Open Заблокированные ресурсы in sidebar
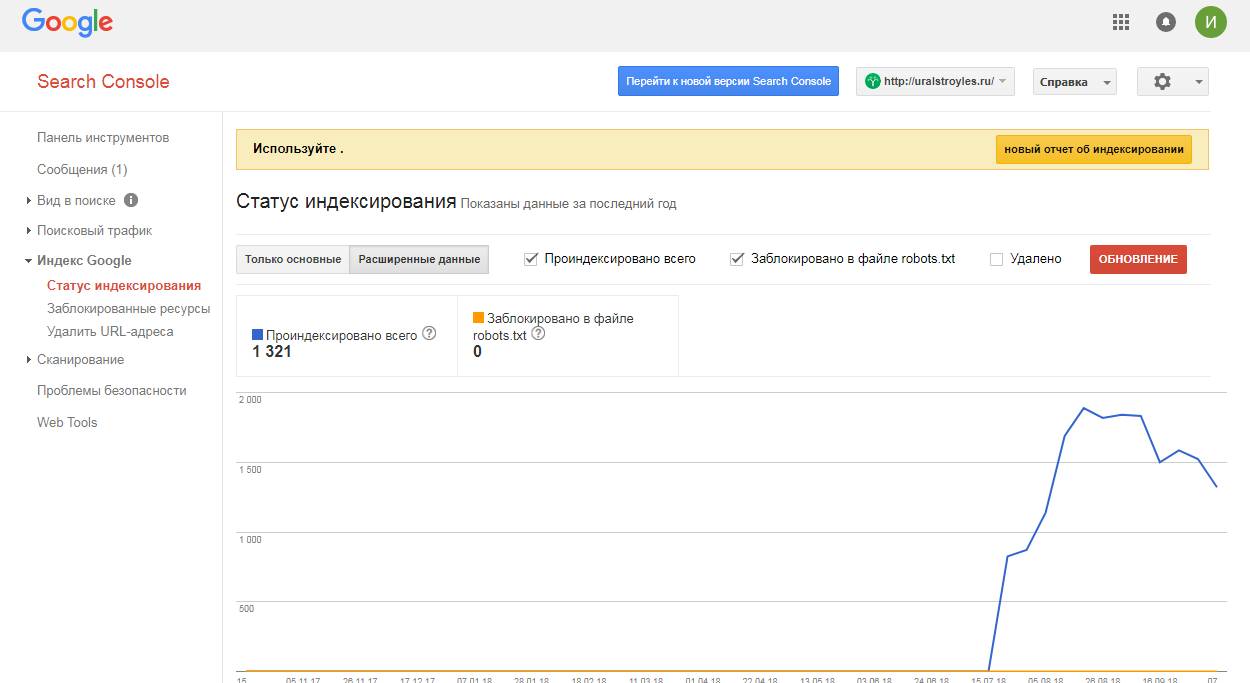 tap(128, 309)
